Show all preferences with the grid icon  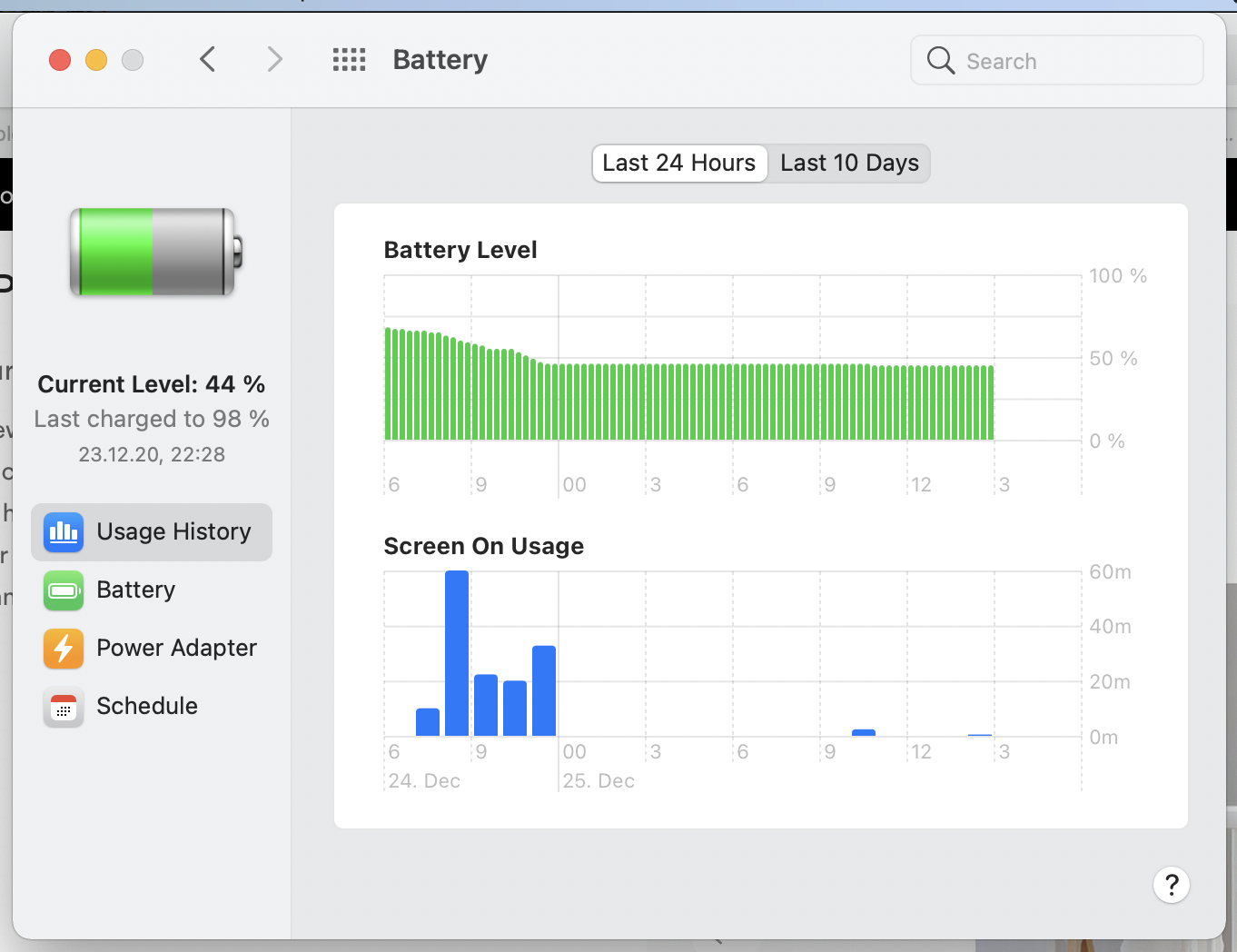(x=349, y=60)
